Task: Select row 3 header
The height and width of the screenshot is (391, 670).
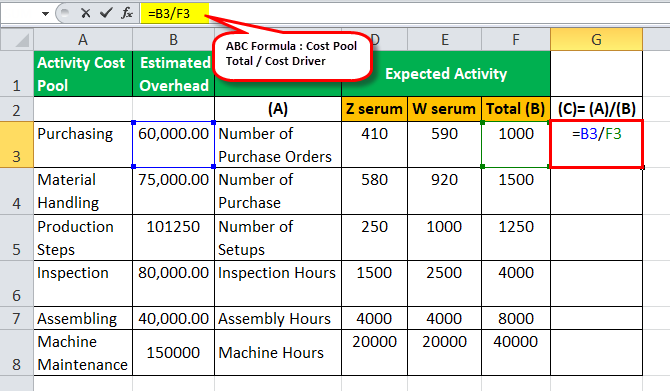Action: 17,144
